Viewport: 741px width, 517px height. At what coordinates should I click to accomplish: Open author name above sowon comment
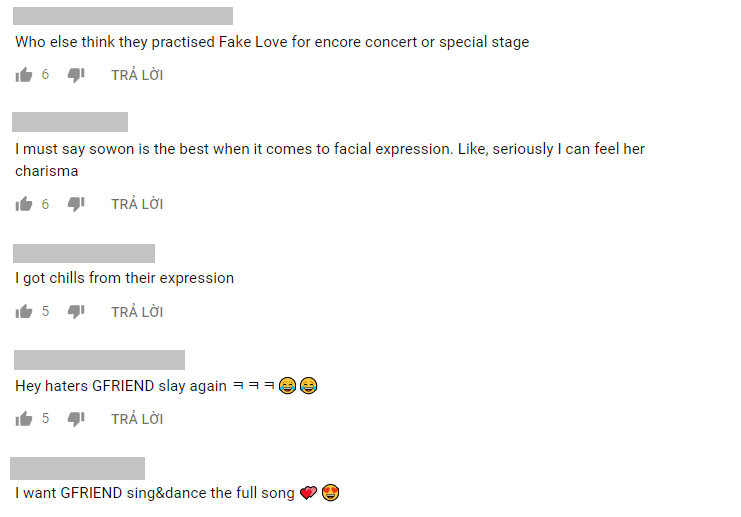[x=70, y=122]
